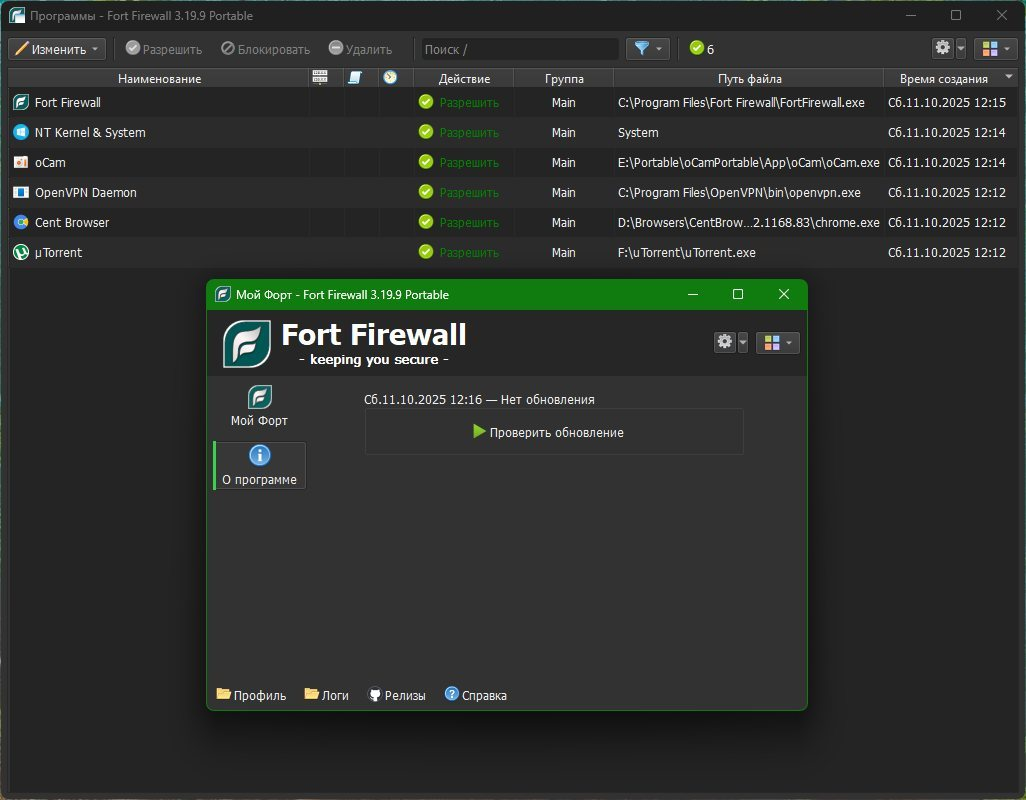Click the scroll-page column header icon
Screen dimensions: 1026x800
(355, 77)
